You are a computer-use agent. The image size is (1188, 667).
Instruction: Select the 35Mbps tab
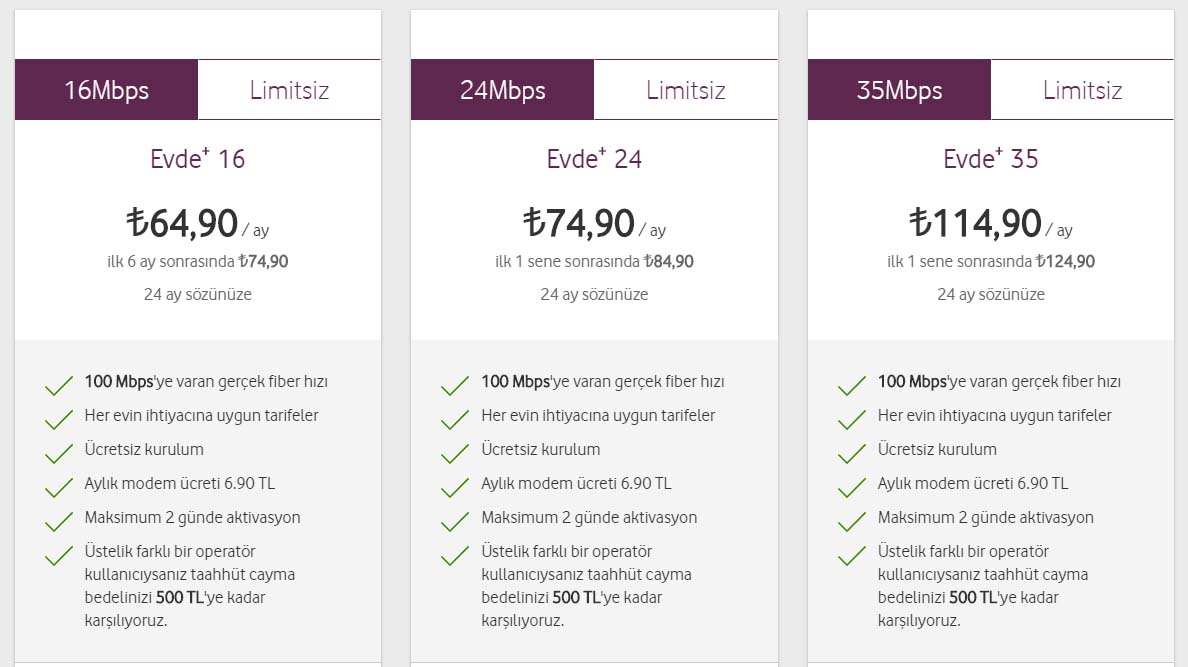899,90
